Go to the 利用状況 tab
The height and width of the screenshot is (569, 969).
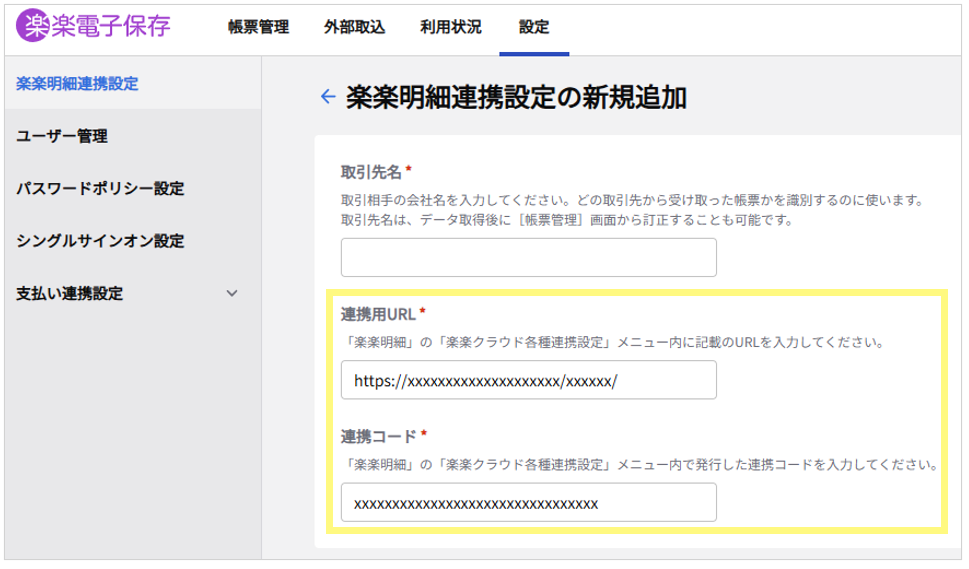[450, 28]
